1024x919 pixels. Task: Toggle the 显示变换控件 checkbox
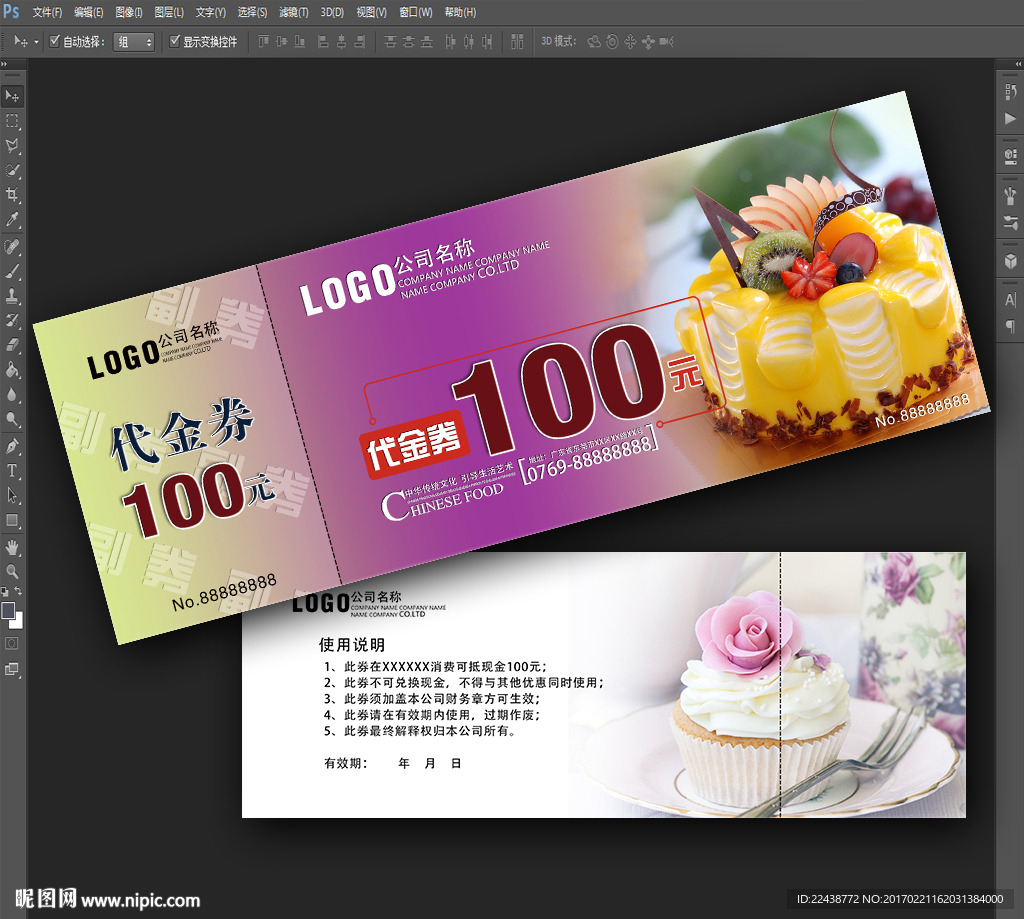[175, 42]
